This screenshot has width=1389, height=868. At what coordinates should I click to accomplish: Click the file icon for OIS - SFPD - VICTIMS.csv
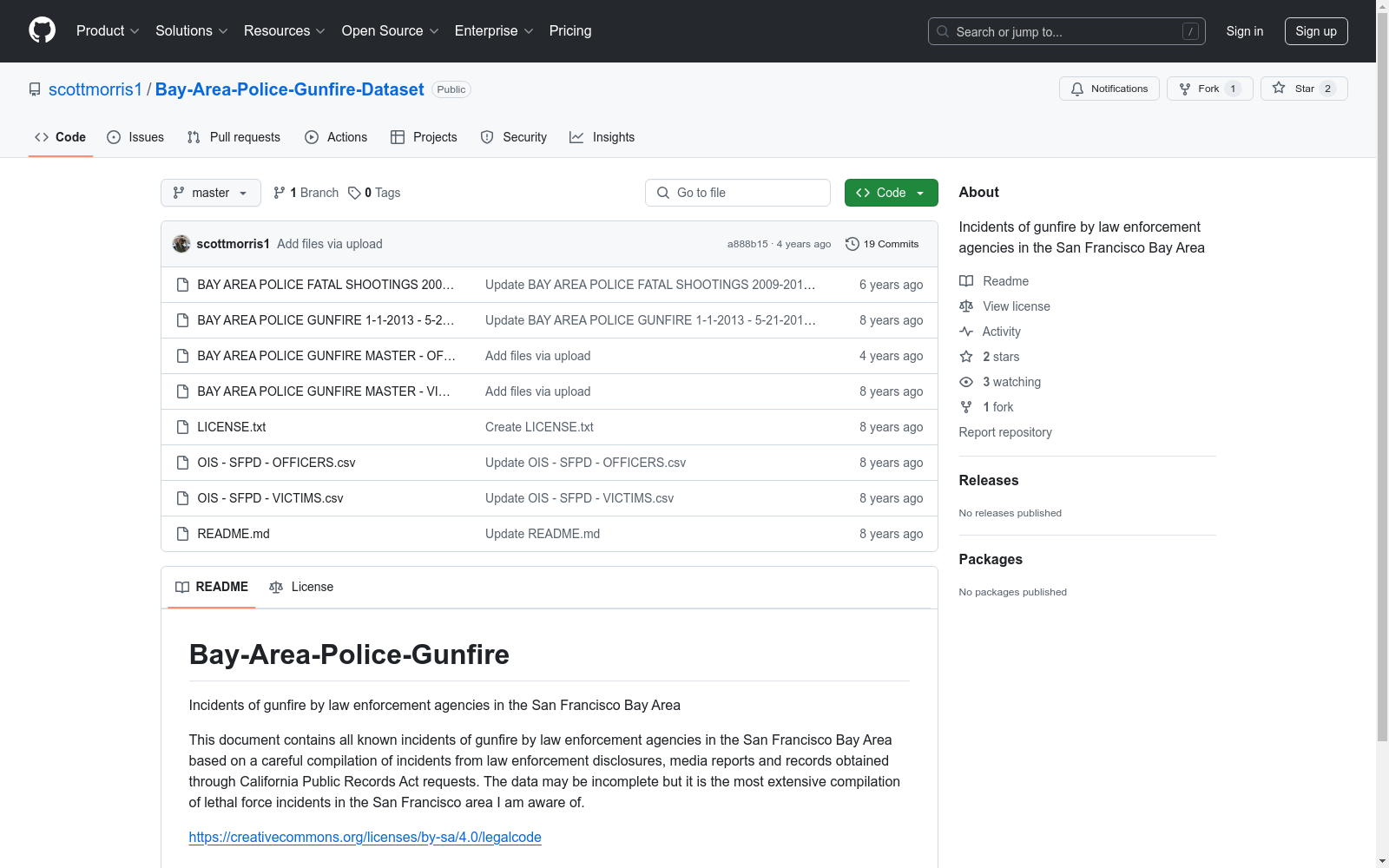(182, 498)
